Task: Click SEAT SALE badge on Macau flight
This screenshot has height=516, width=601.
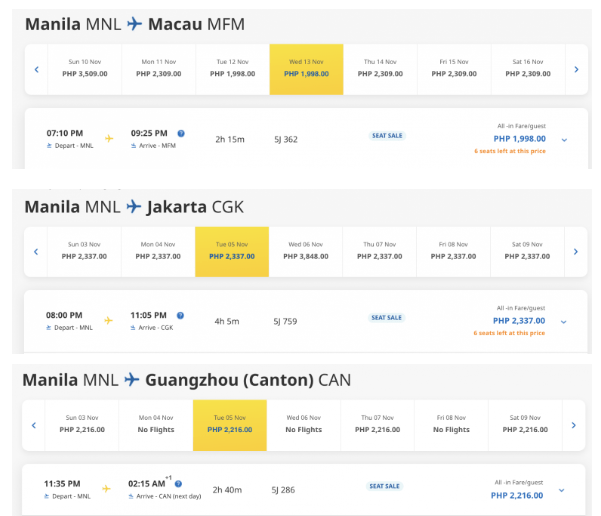Action: pyautogui.click(x=386, y=138)
